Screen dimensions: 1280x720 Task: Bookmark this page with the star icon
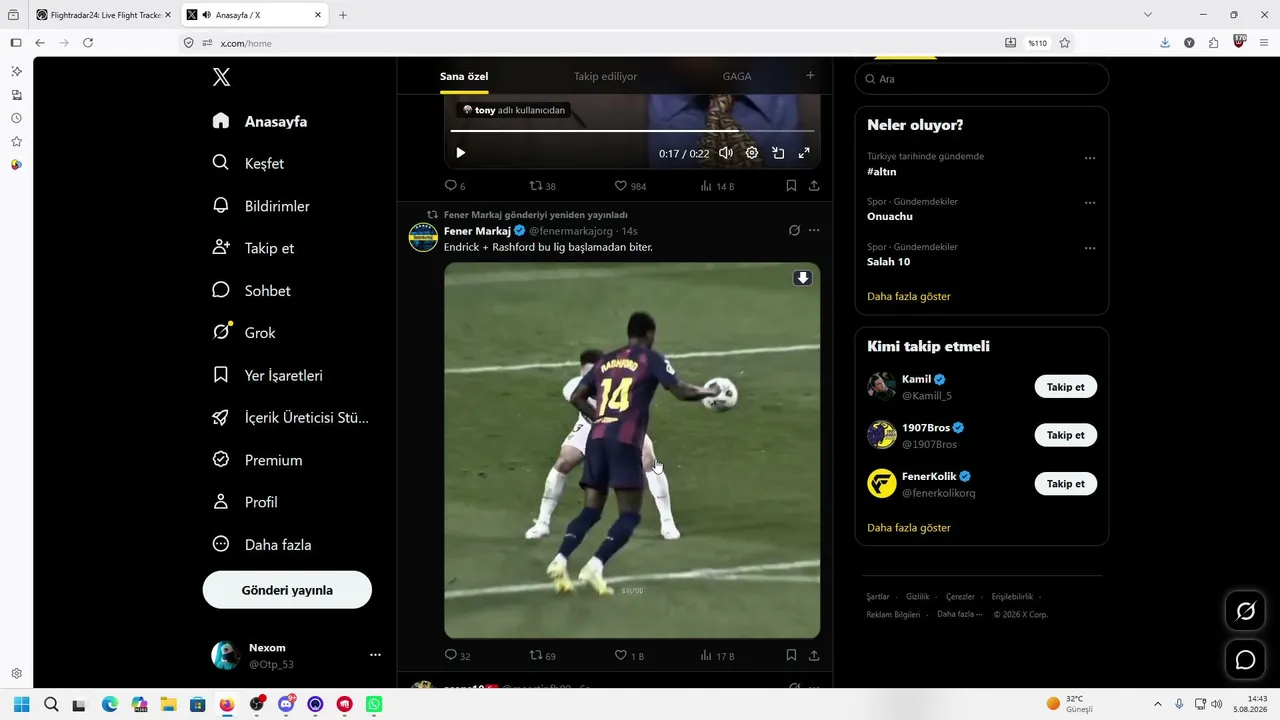(1065, 43)
